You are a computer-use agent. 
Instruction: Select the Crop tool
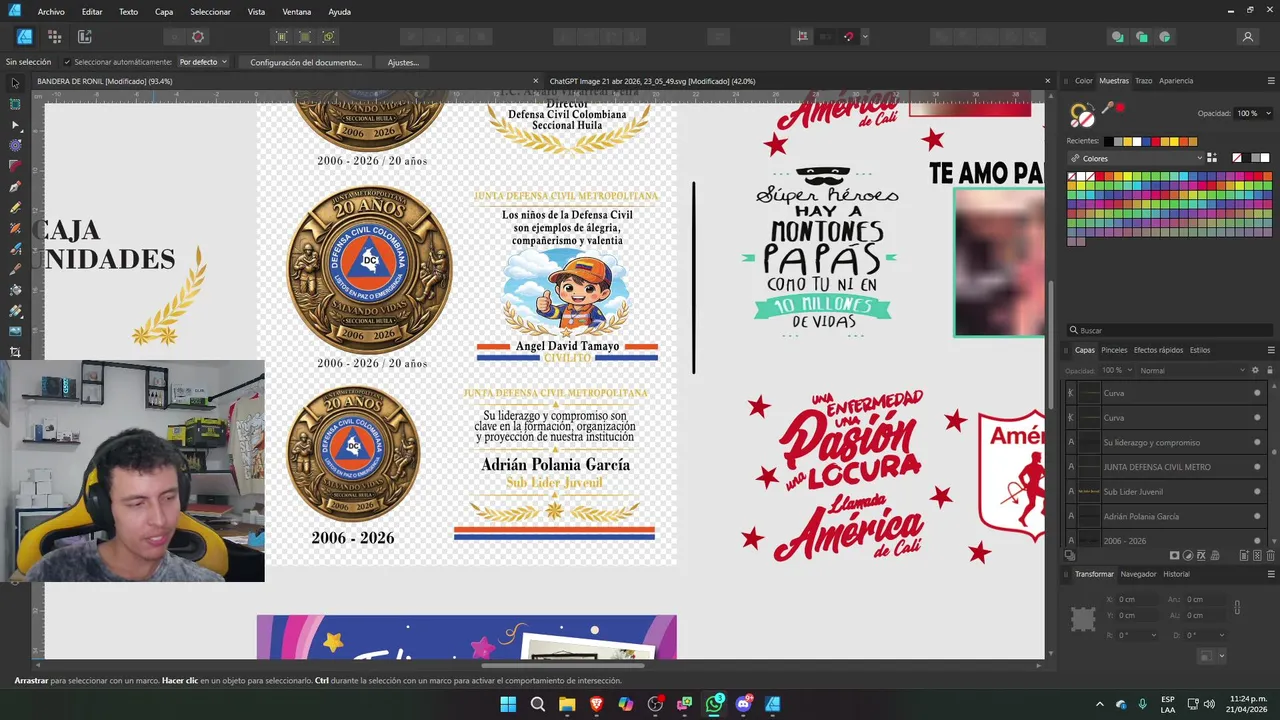tap(15, 352)
